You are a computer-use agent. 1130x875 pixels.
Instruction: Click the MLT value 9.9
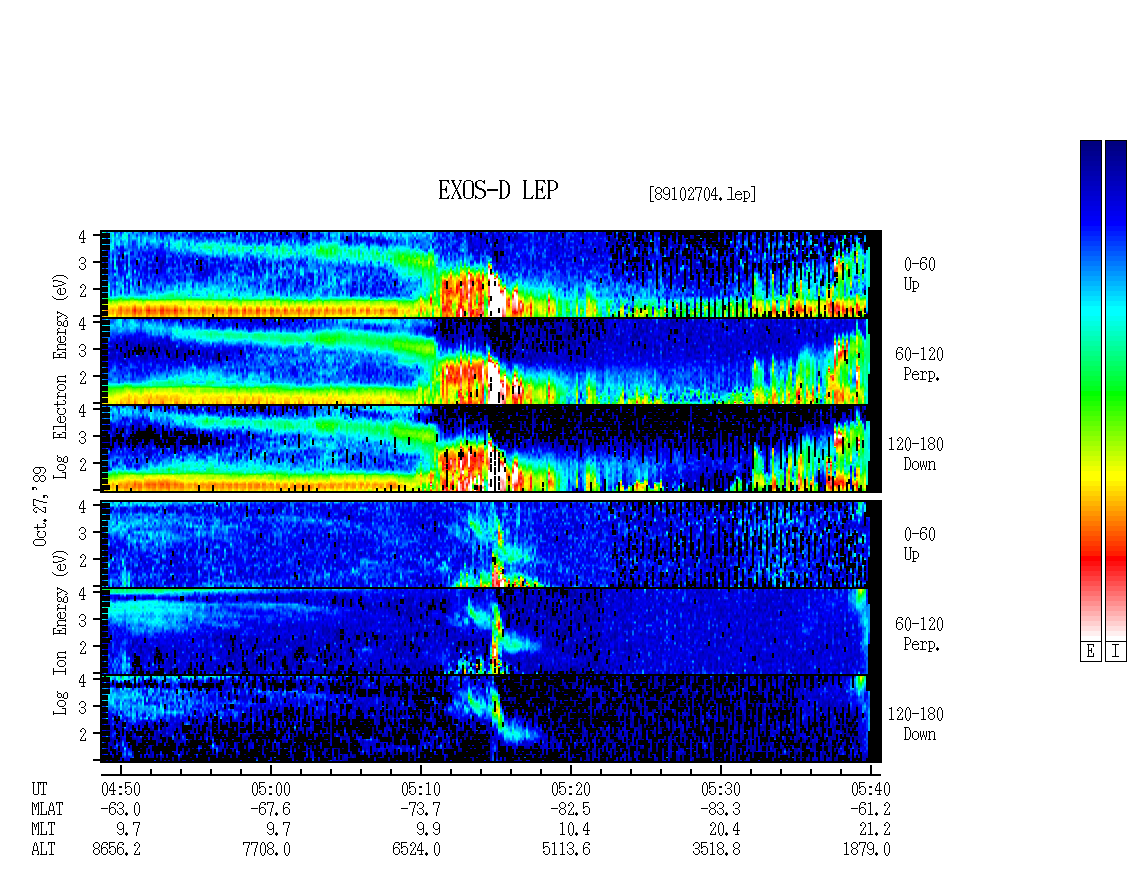pos(428,830)
